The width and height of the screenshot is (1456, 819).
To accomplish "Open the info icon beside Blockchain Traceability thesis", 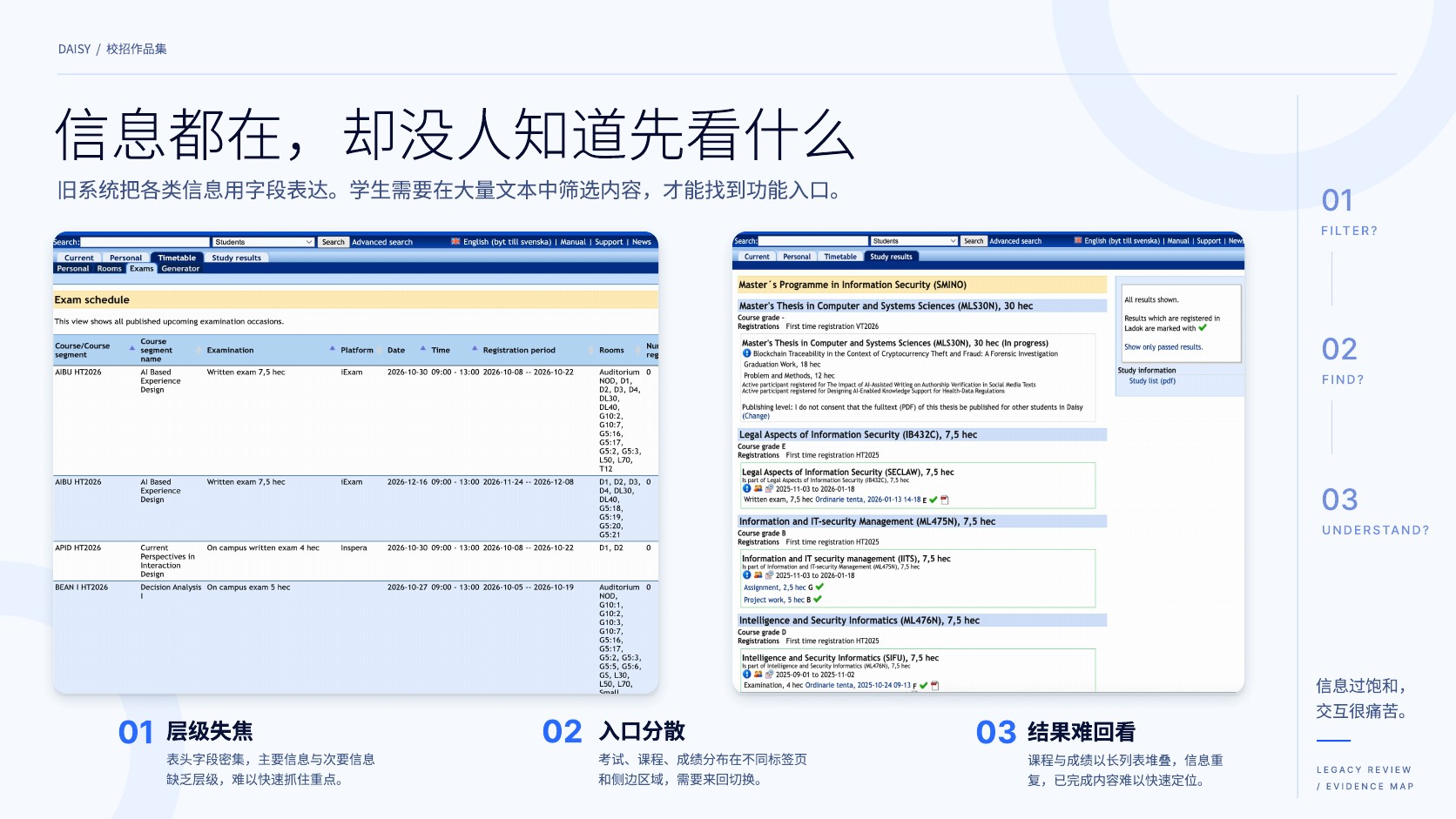I will (746, 353).
